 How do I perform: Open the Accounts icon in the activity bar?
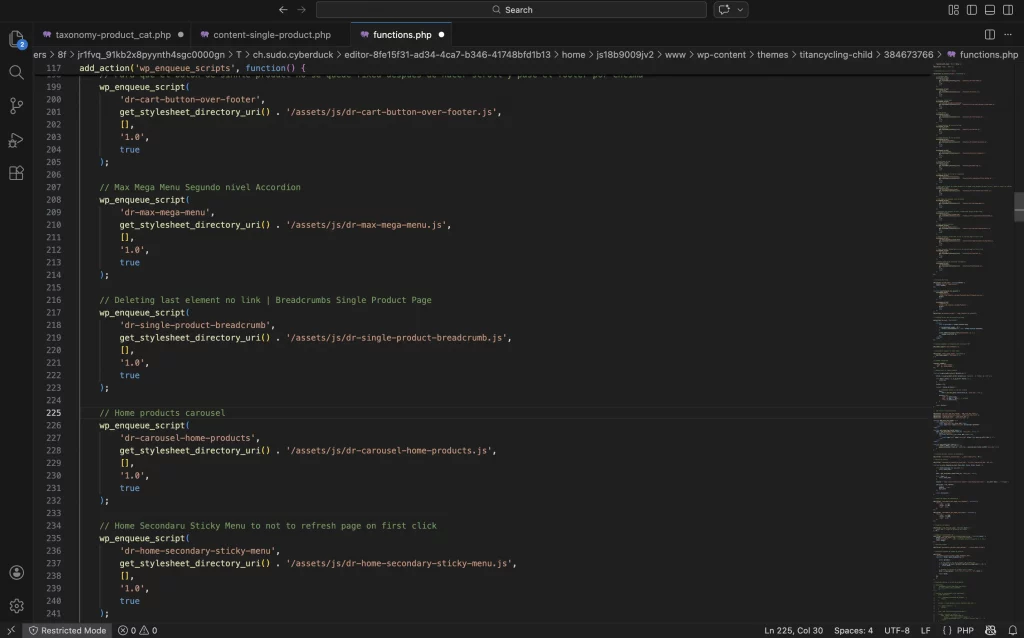click(15, 572)
